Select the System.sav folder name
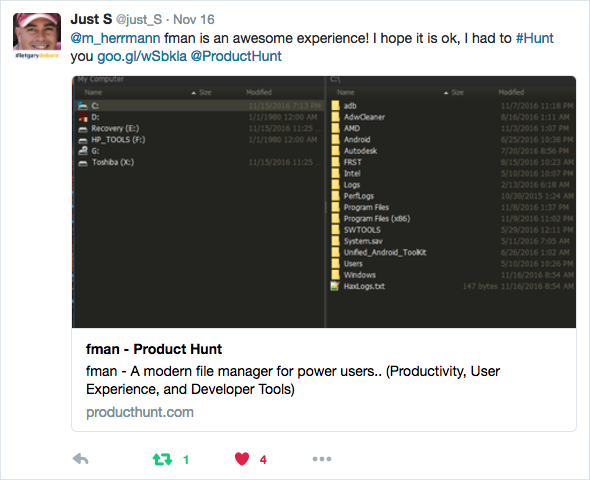Screen dimensions: 590x480 click(x=363, y=242)
